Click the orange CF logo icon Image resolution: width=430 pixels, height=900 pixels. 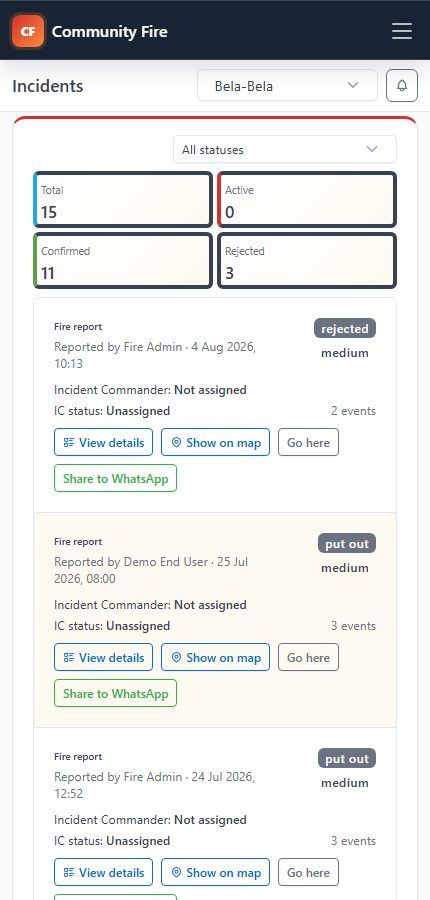tap(28, 31)
